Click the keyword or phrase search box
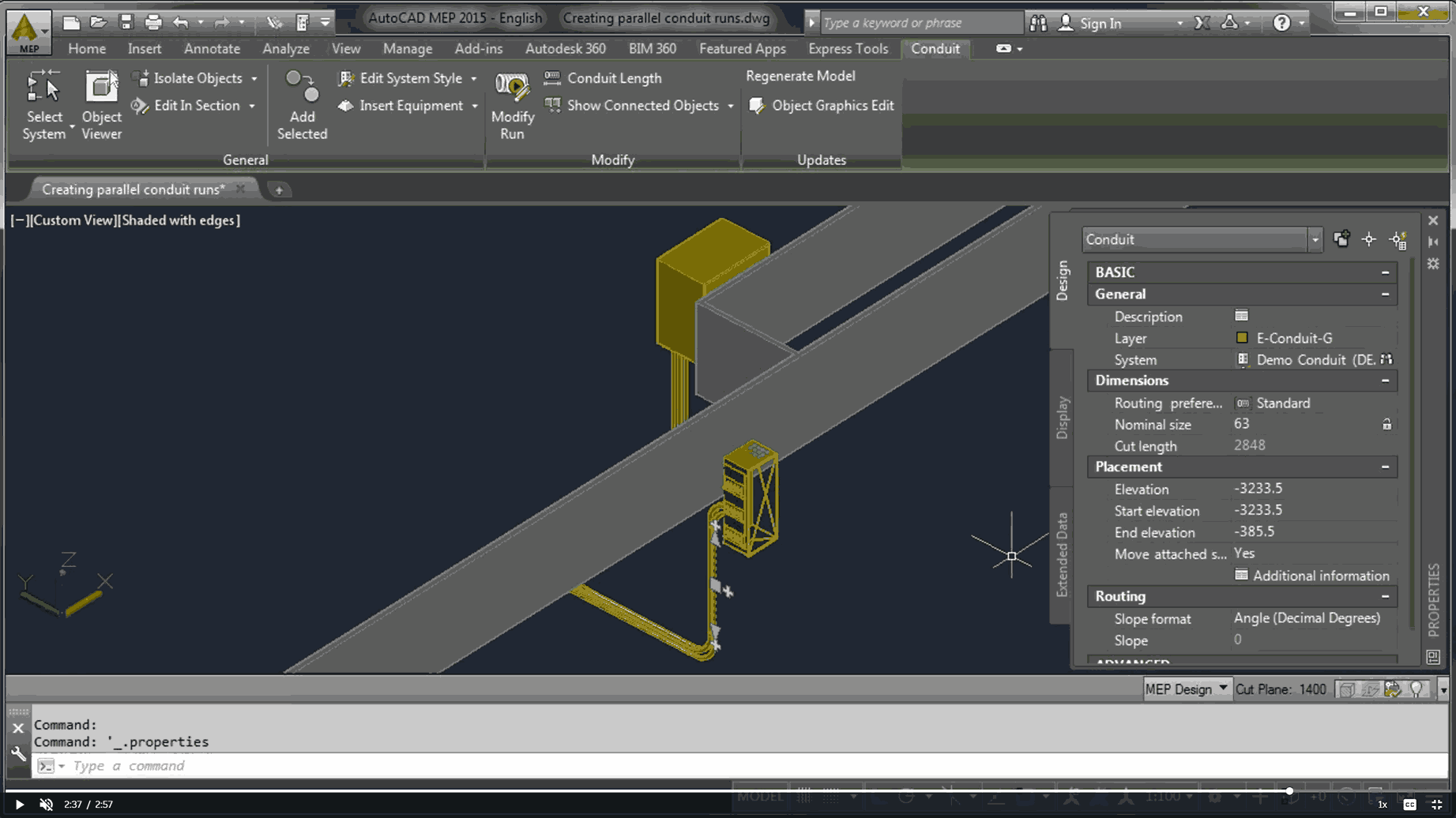Viewport: 1456px width, 818px height. (x=921, y=23)
